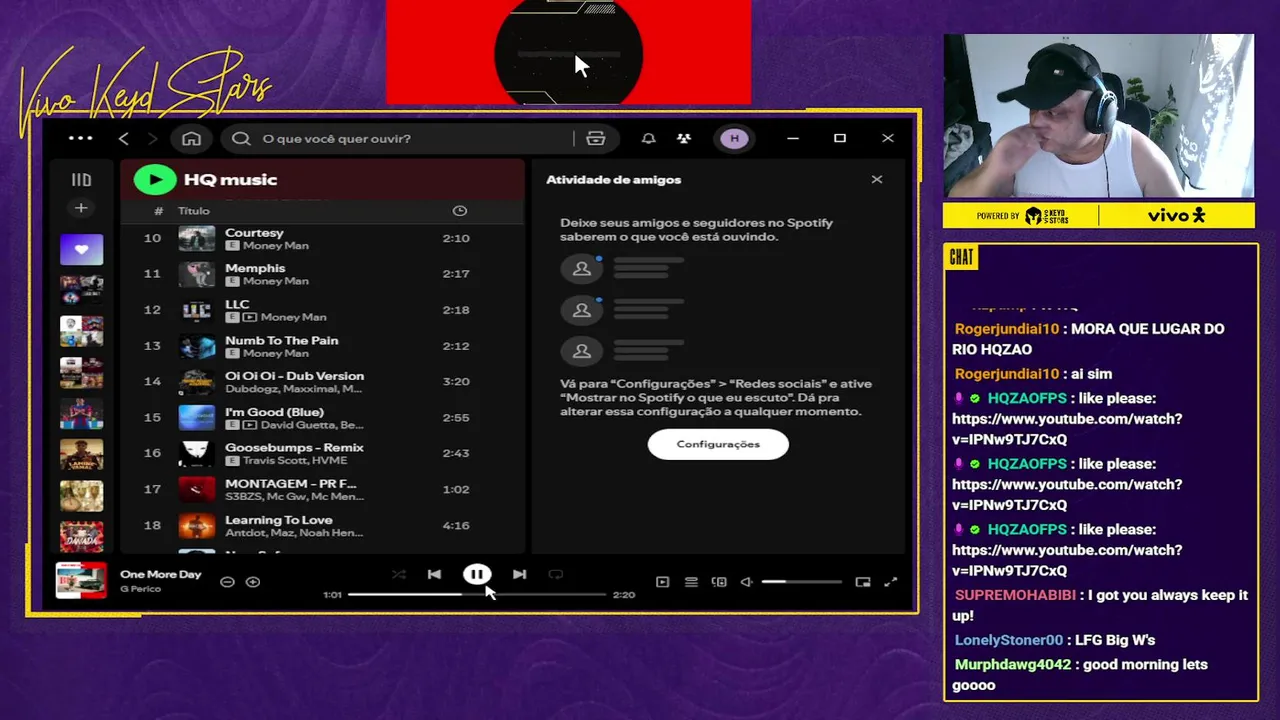1280x720 pixels.
Task: Open the Connect to a device icon
Action: (x=719, y=582)
